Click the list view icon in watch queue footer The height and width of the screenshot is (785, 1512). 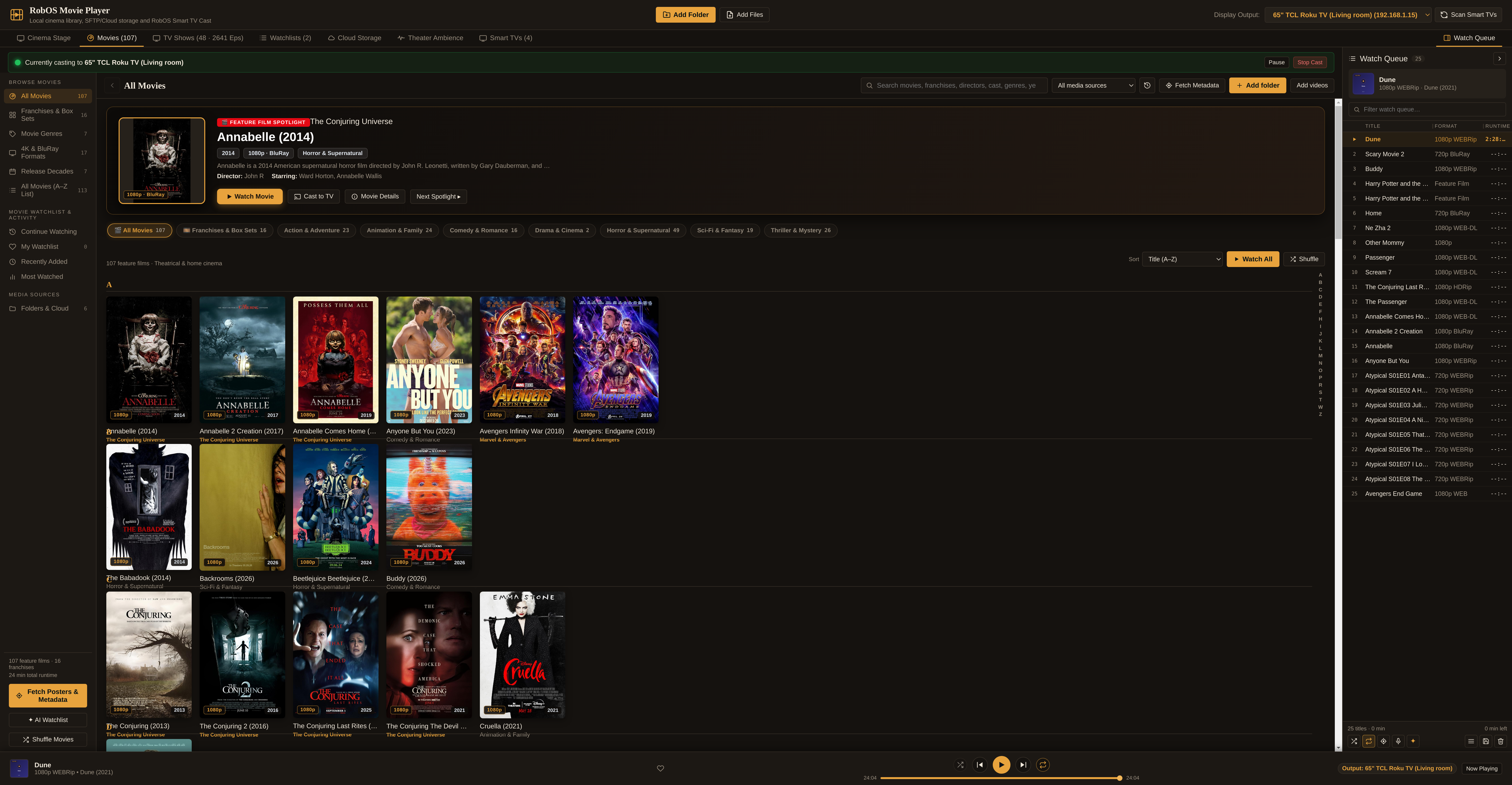pyautogui.click(x=1471, y=741)
